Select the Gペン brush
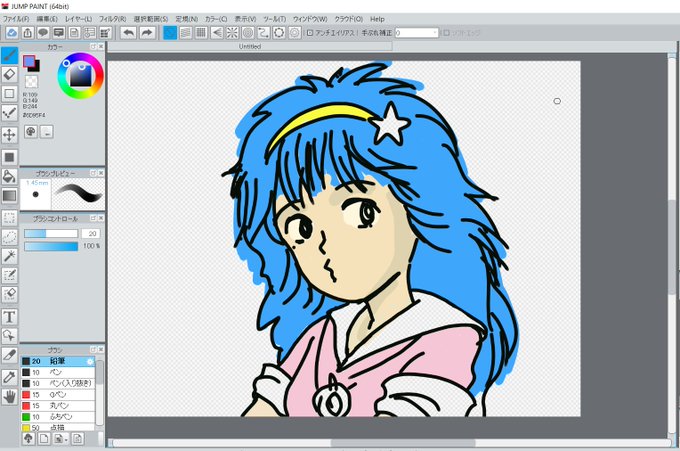Viewport: 680px width, 451px height. point(58,395)
